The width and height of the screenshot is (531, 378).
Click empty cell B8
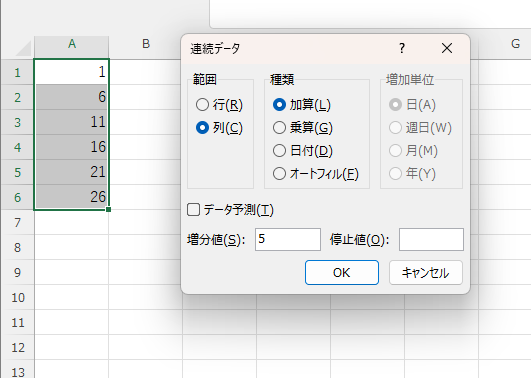point(146,248)
